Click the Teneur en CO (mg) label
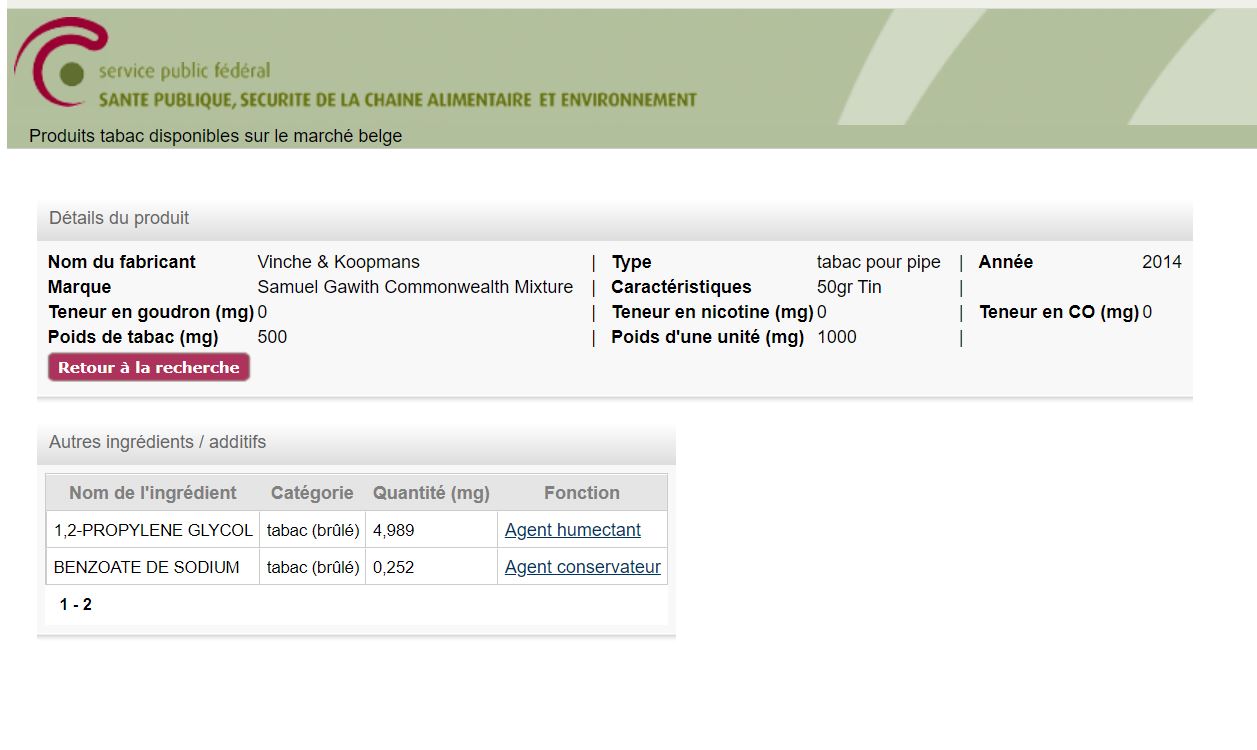Screen dimensions: 1257x750 click(x=1059, y=312)
